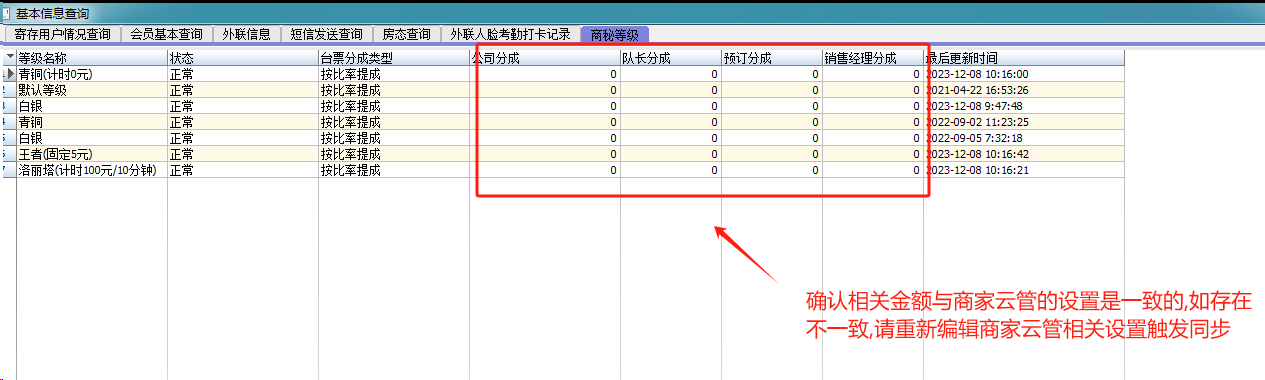
Task: Click timestamp 2023-12-08 10:16:42
Action: point(978,154)
